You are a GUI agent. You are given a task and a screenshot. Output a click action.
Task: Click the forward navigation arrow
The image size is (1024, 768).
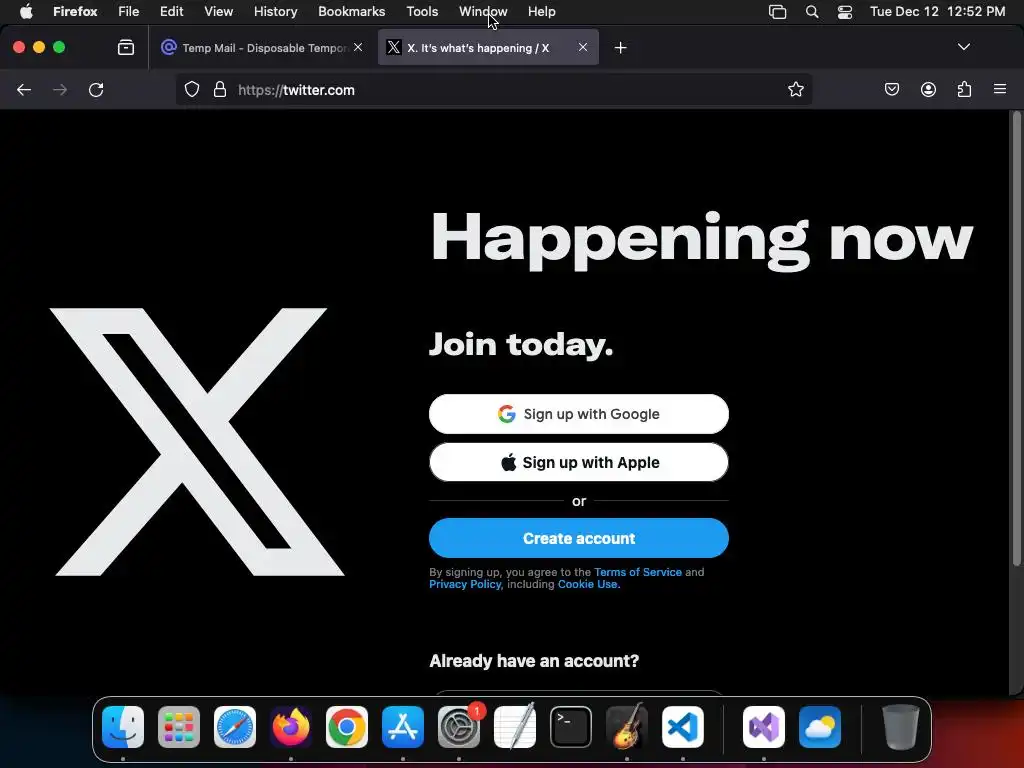[60, 90]
